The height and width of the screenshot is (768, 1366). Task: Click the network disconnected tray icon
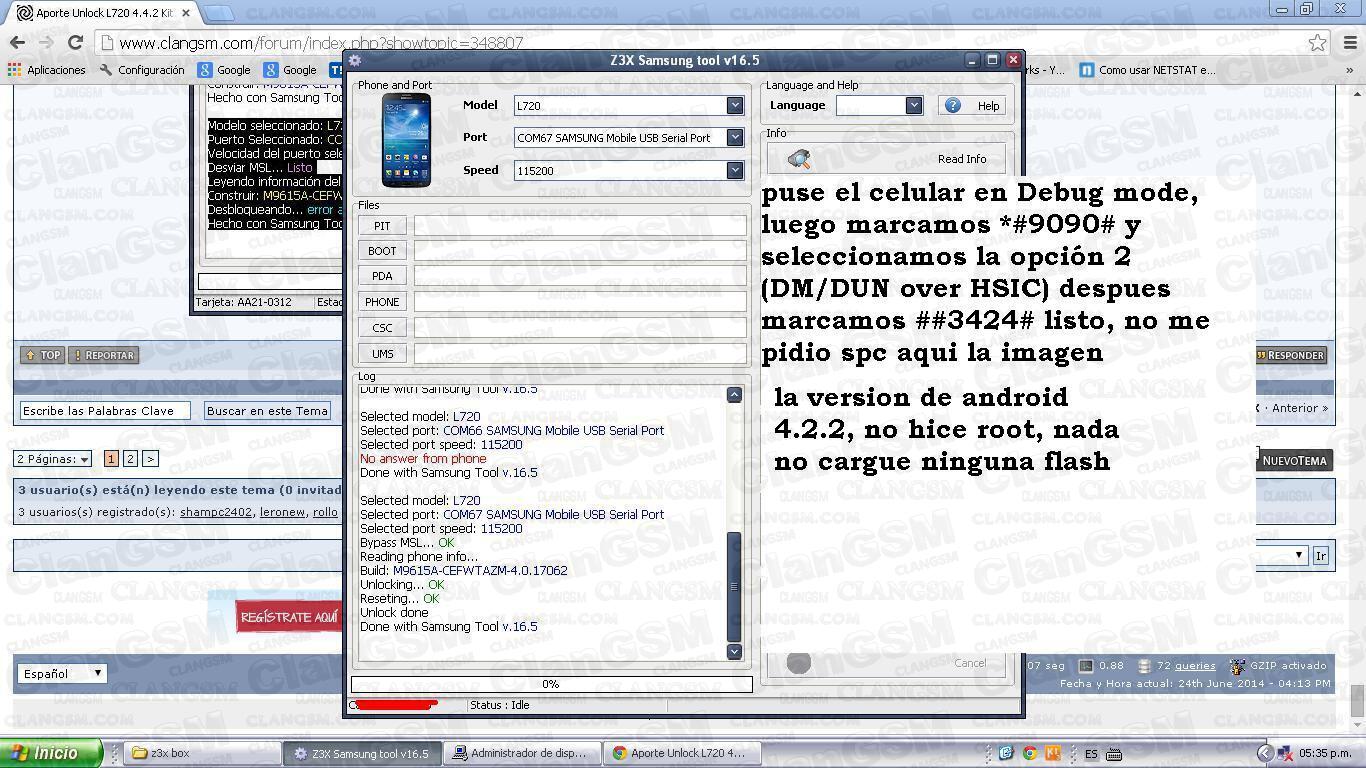pos(1285,753)
